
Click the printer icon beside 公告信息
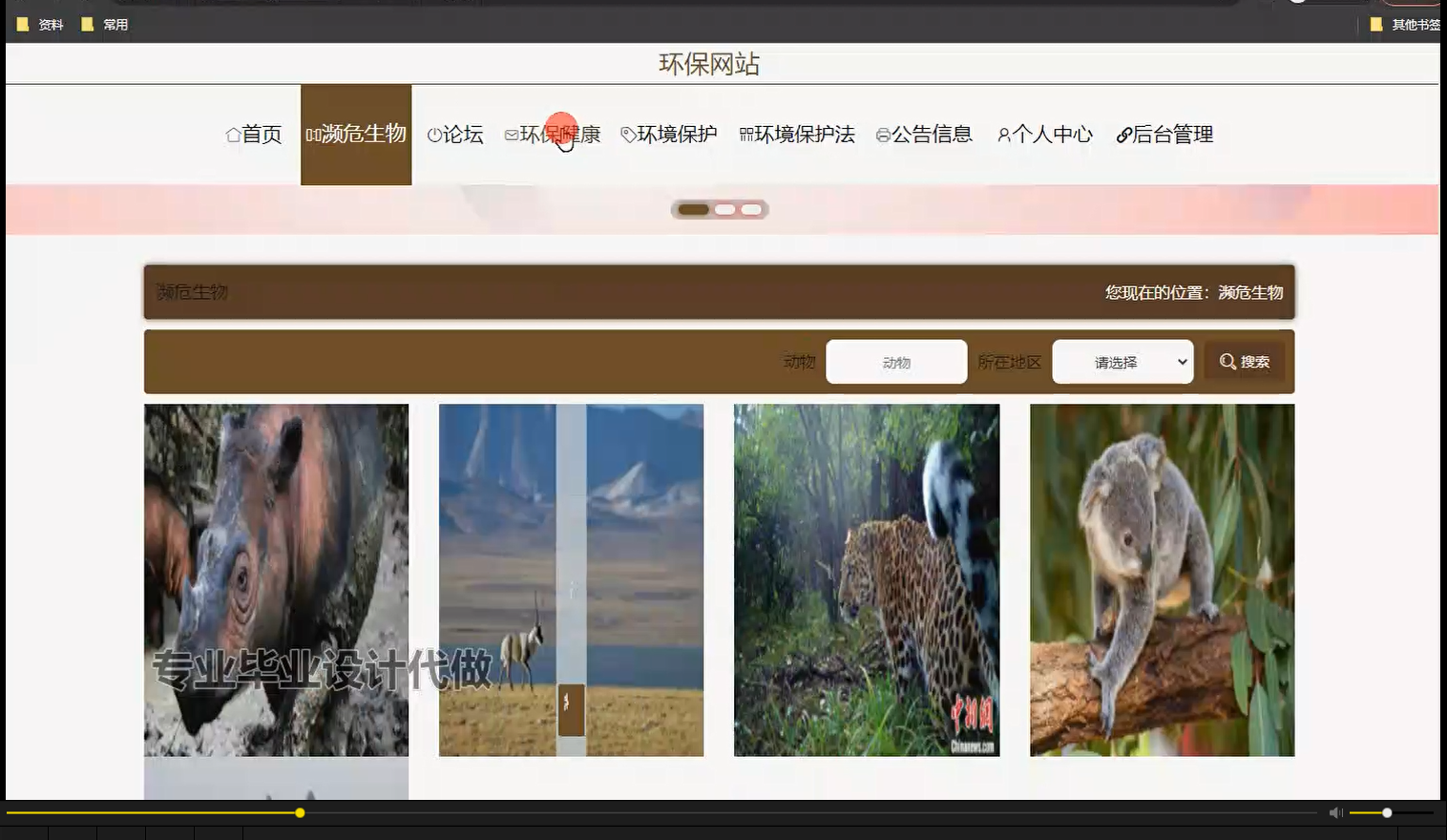click(883, 136)
